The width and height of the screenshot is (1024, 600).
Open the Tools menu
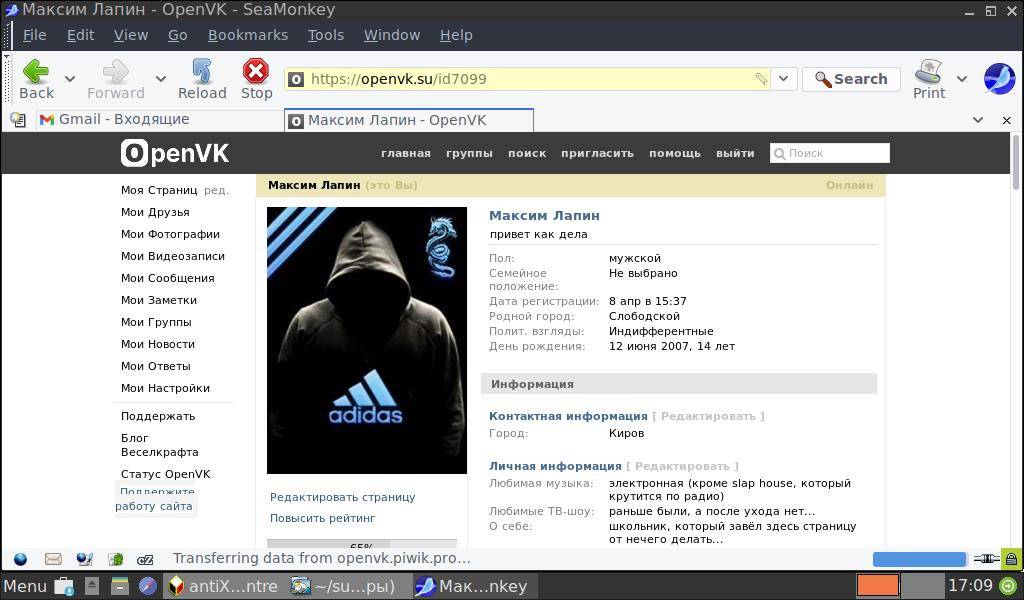pyautogui.click(x=326, y=35)
